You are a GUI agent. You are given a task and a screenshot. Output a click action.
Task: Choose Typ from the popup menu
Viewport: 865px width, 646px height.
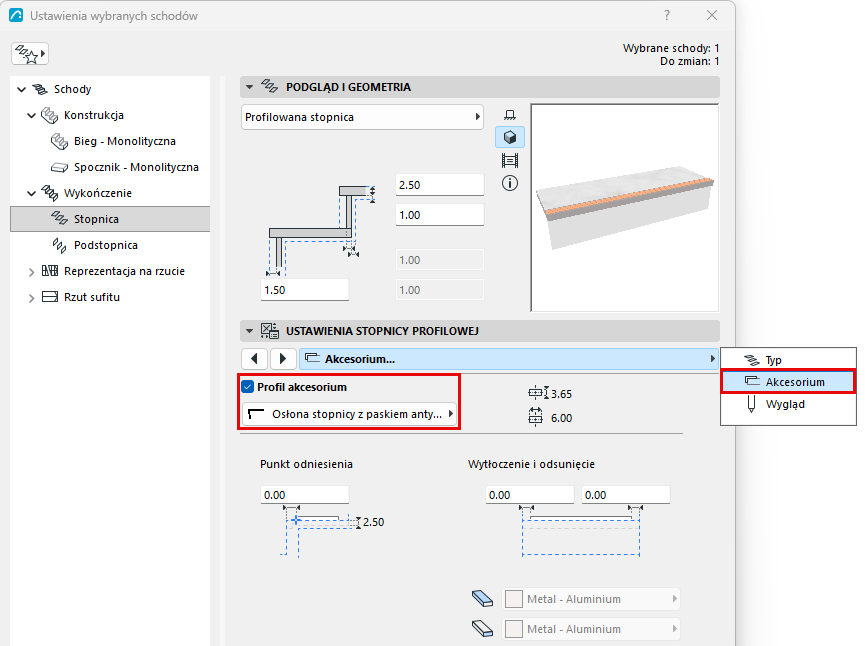pos(788,360)
